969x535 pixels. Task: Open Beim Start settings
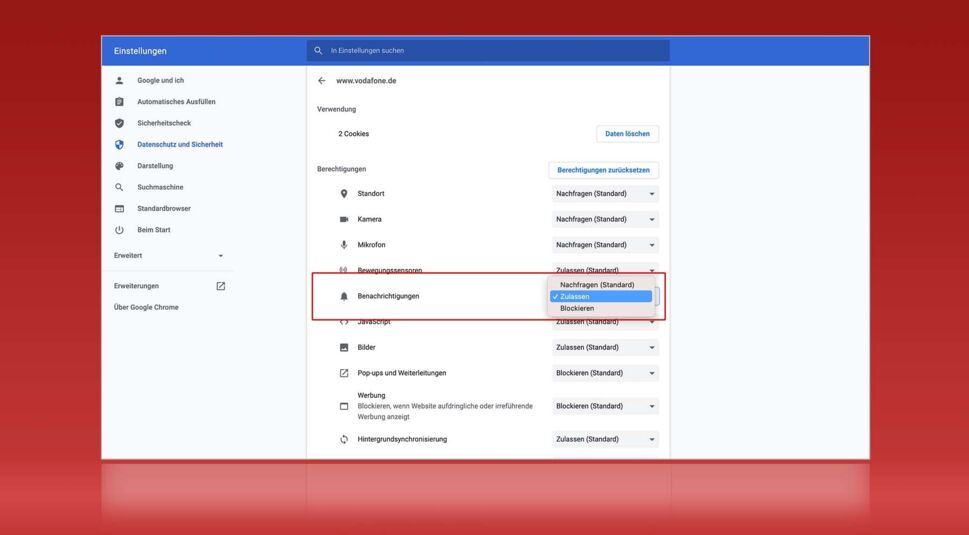coord(154,230)
